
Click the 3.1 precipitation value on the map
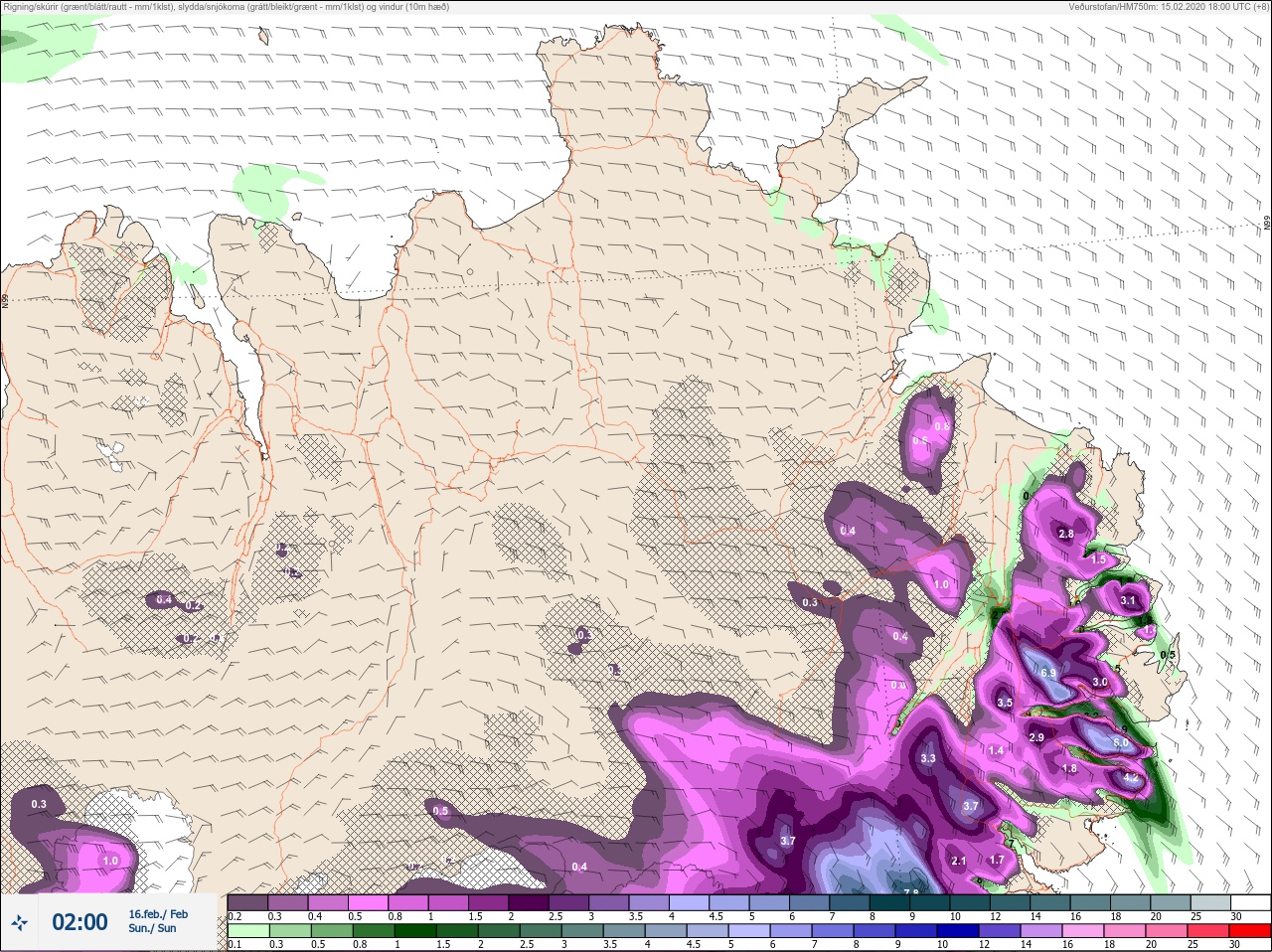1128,600
